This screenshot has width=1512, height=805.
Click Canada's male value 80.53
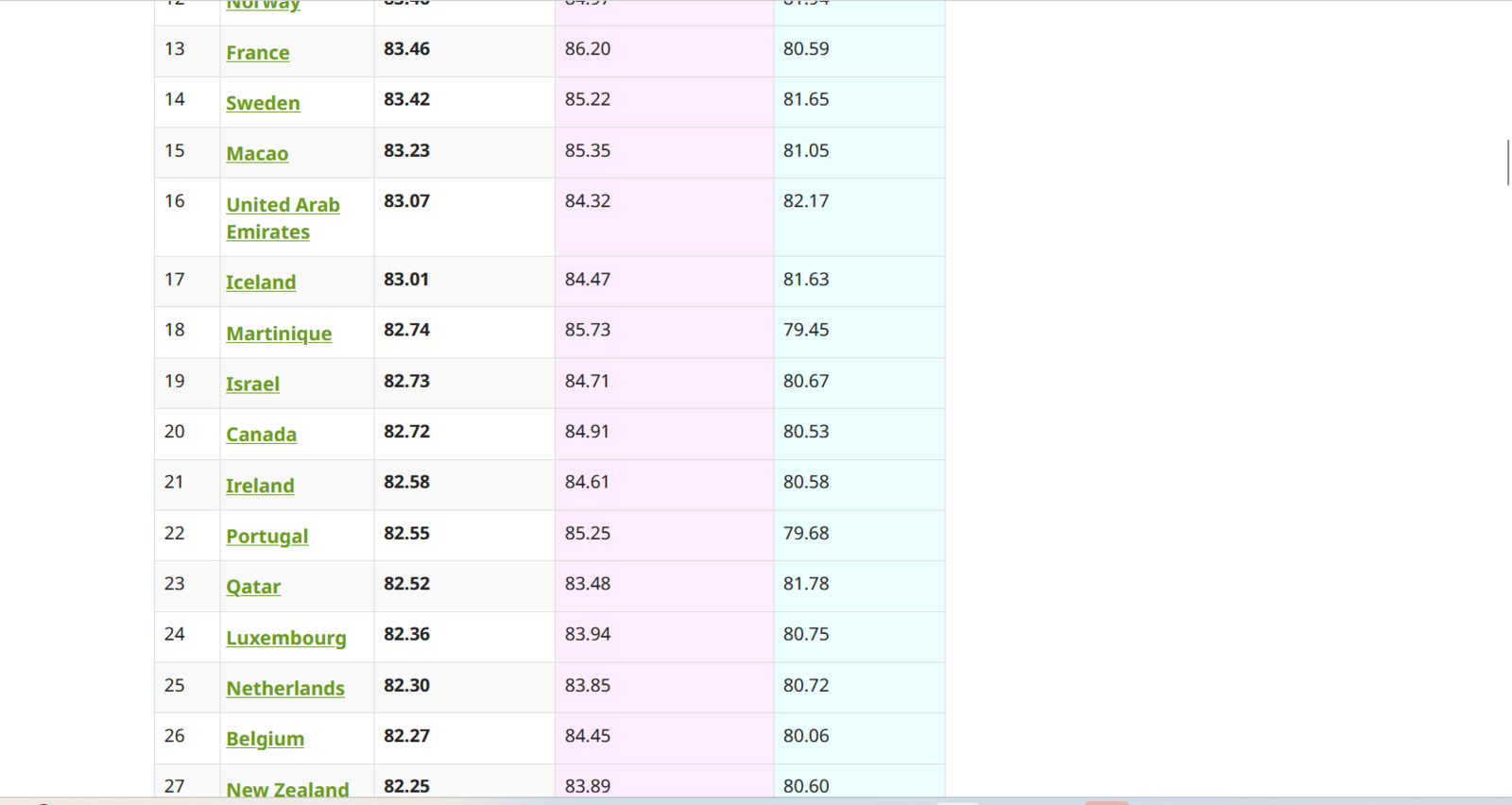tap(806, 432)
